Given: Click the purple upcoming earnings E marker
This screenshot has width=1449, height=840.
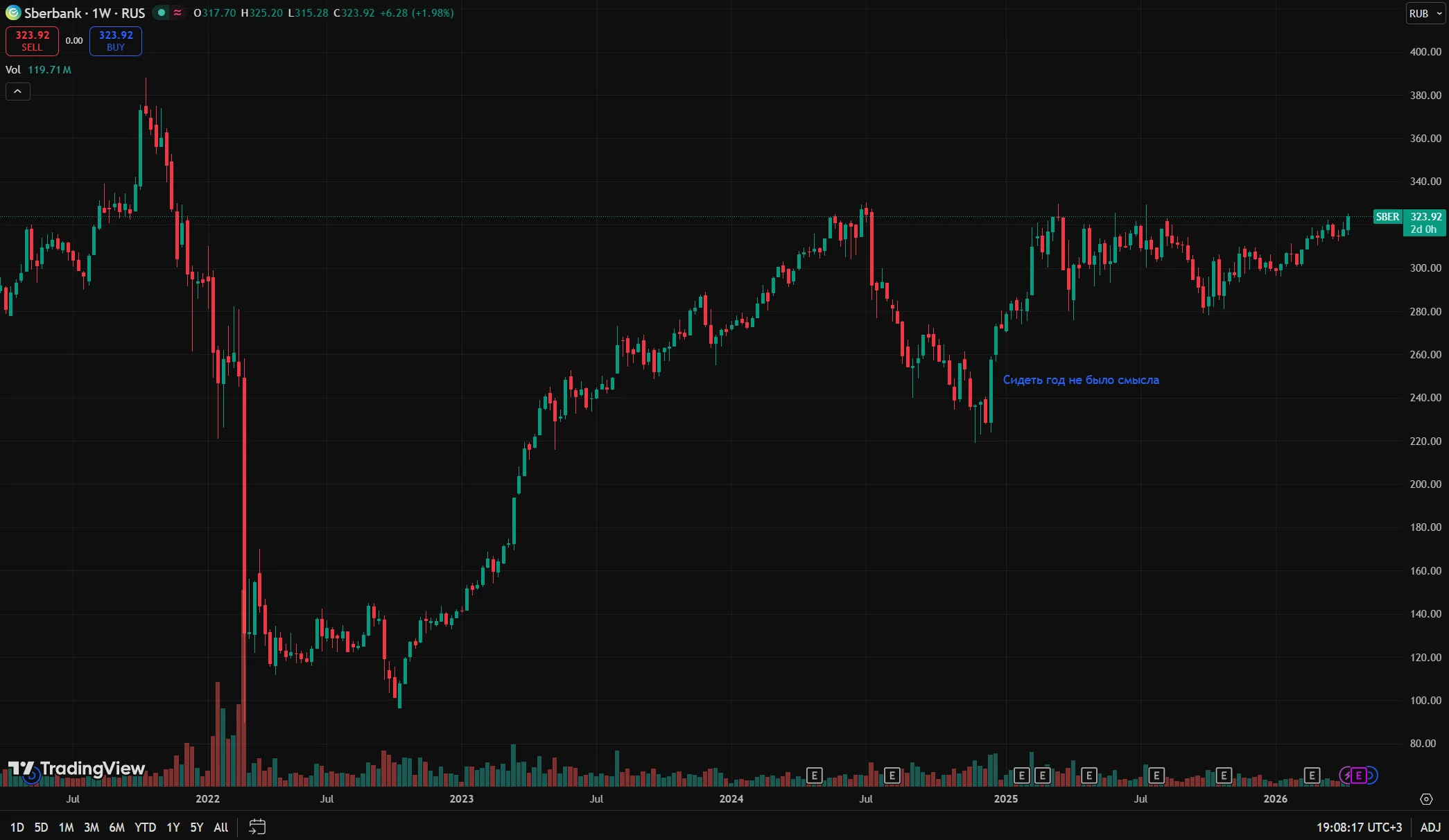Looking at the screenshot, I should [1359, 776].
